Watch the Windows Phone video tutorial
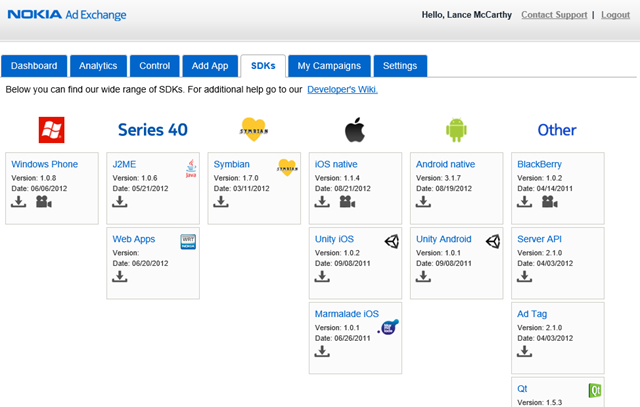The image size is (640, 407). (44, 202)
